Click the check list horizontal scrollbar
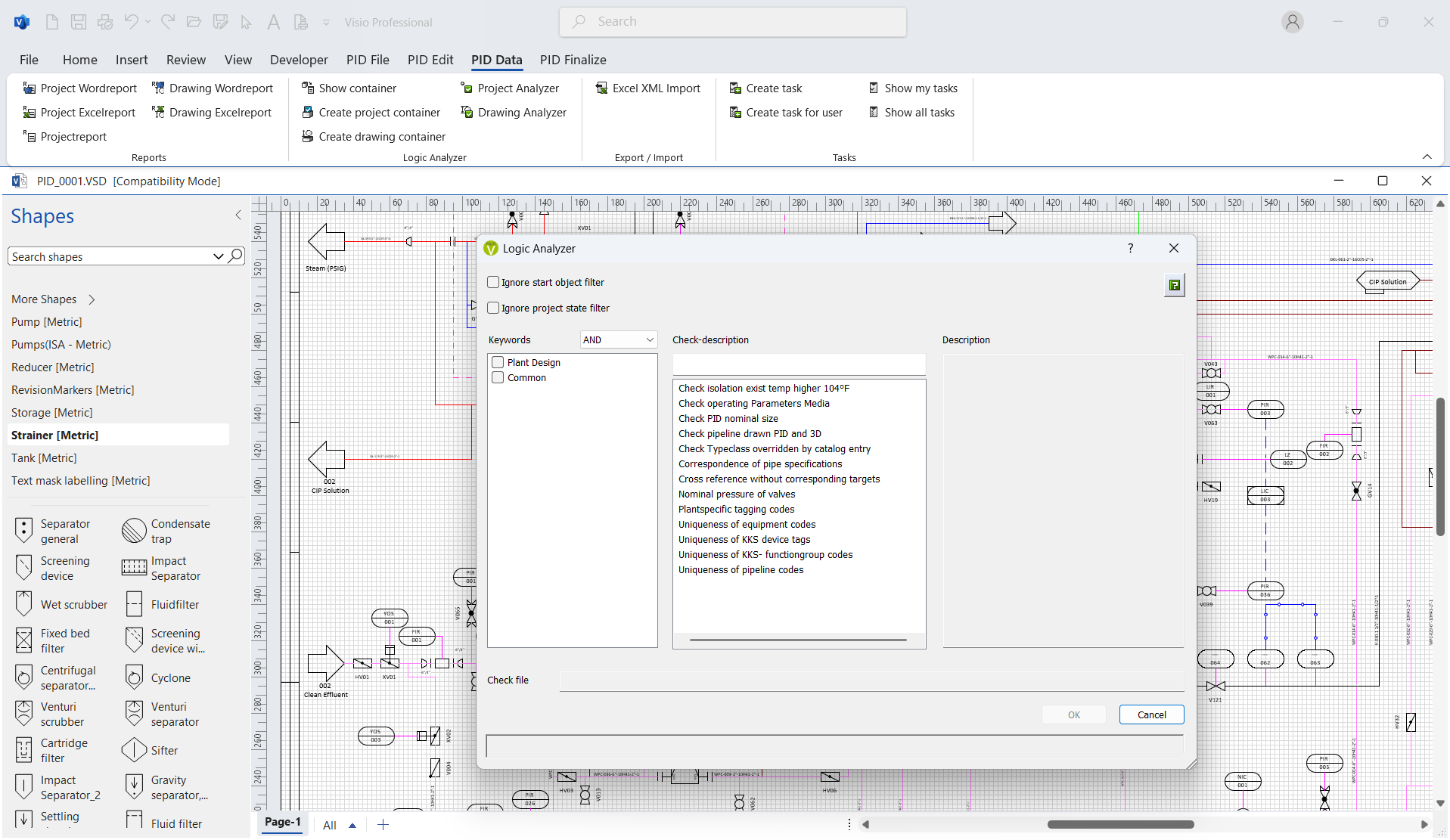Viewport: 1450px width, 840px height. click(798, 640)
